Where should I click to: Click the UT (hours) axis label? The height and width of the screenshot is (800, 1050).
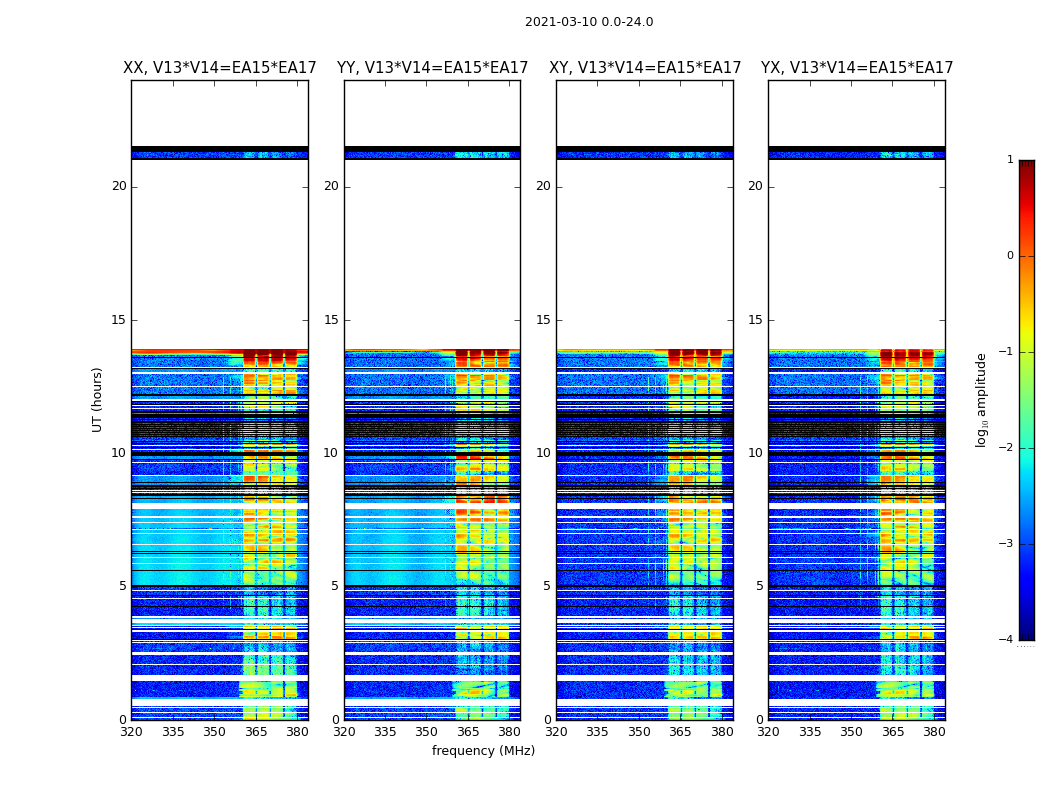click(x=97, y=400)
